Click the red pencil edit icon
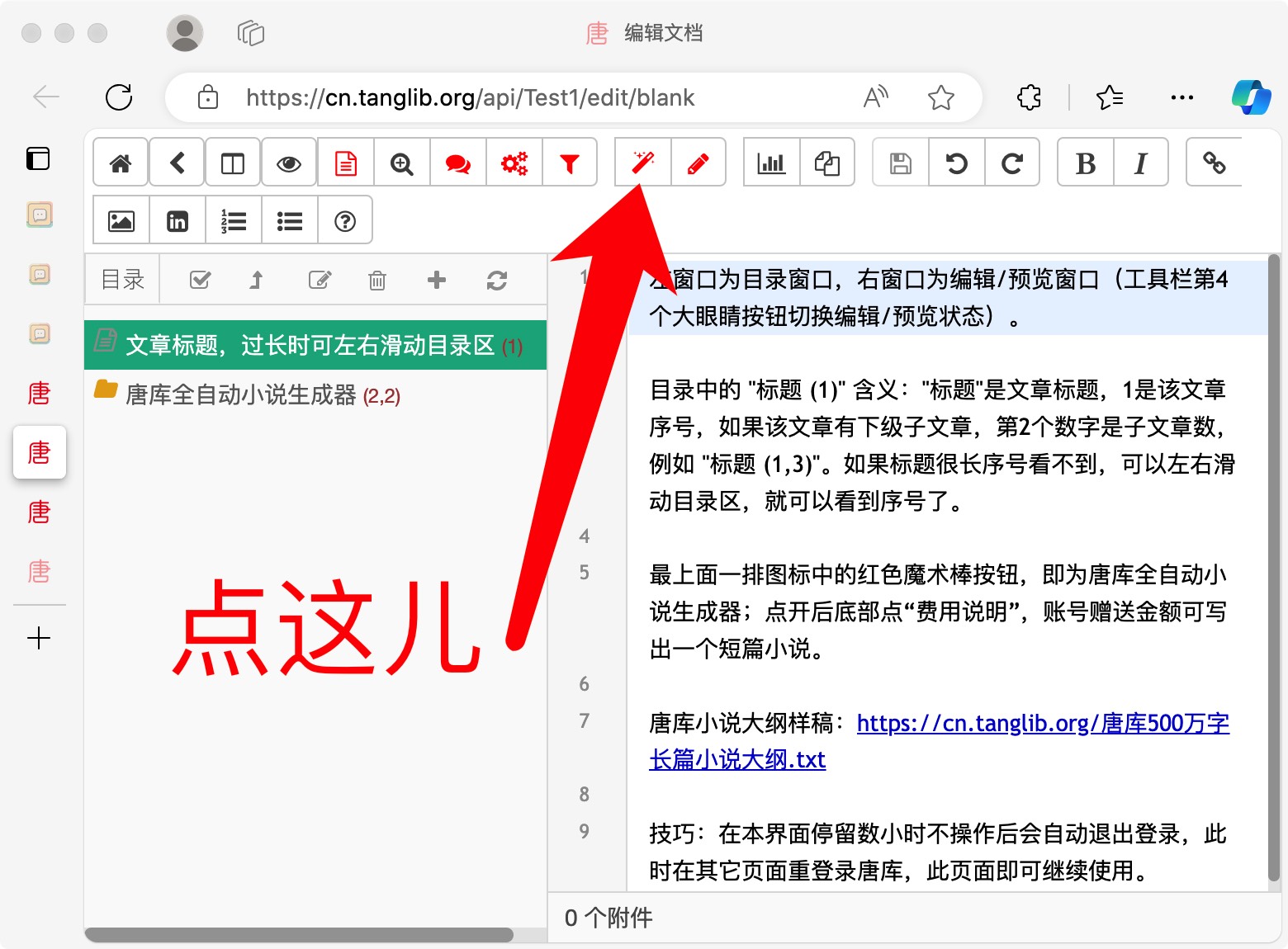The image size is (1288, 949). pyautogui.click(x=698, y=163)
